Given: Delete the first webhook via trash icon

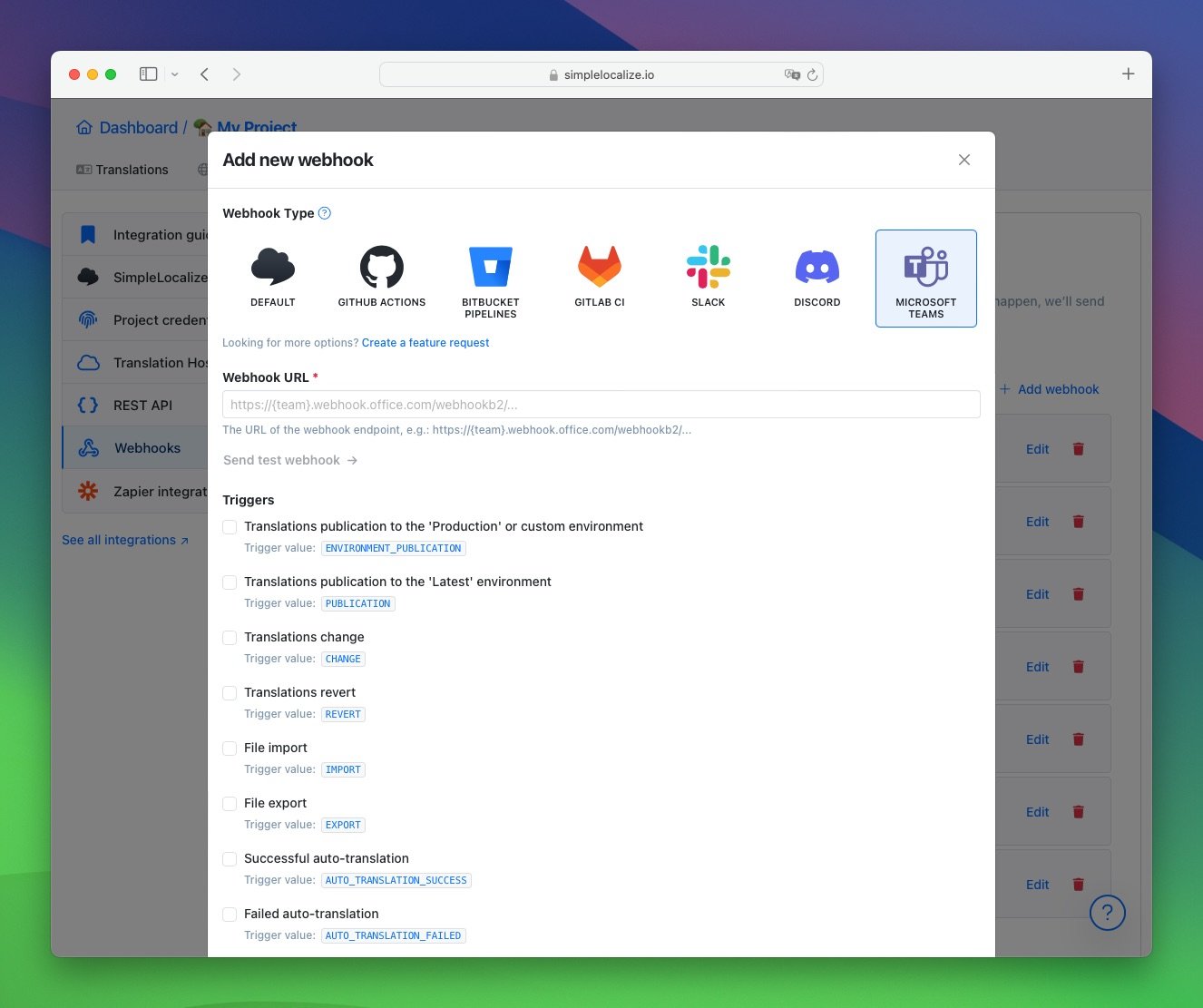Looking at the screenshot, I should click(x=1079, y=449).
